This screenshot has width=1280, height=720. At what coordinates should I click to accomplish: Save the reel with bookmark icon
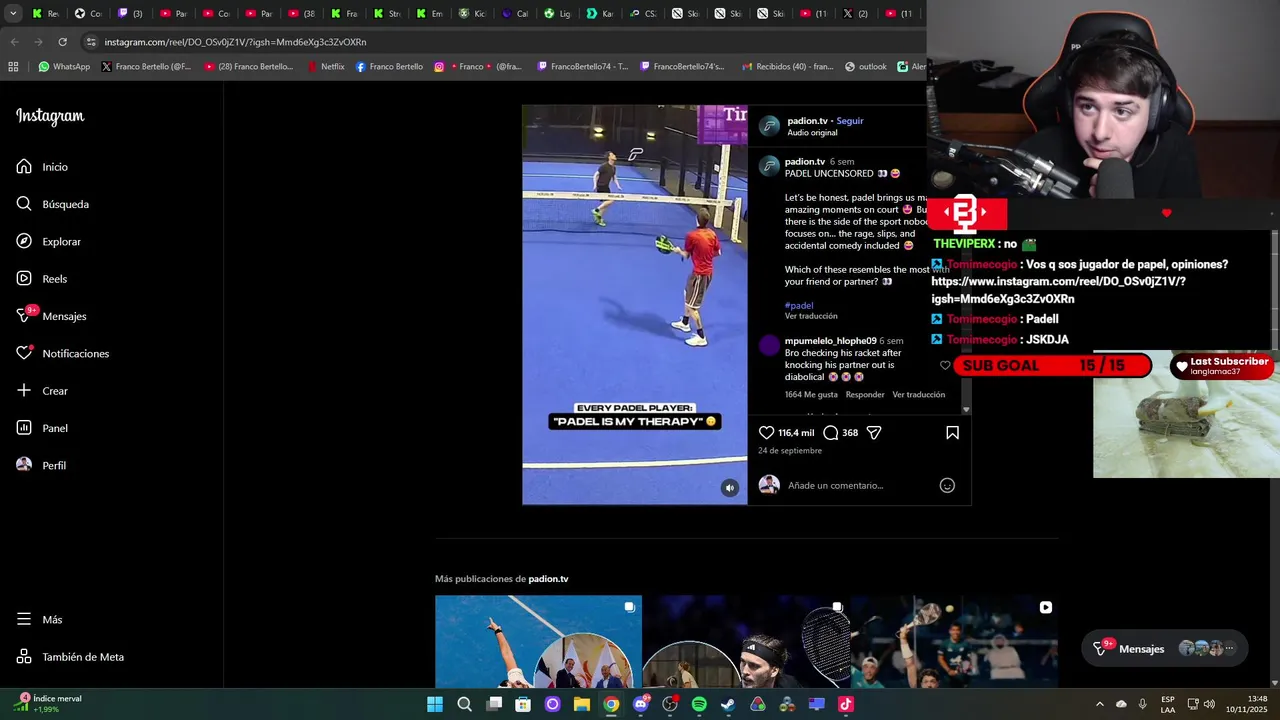tap(952, 433)
